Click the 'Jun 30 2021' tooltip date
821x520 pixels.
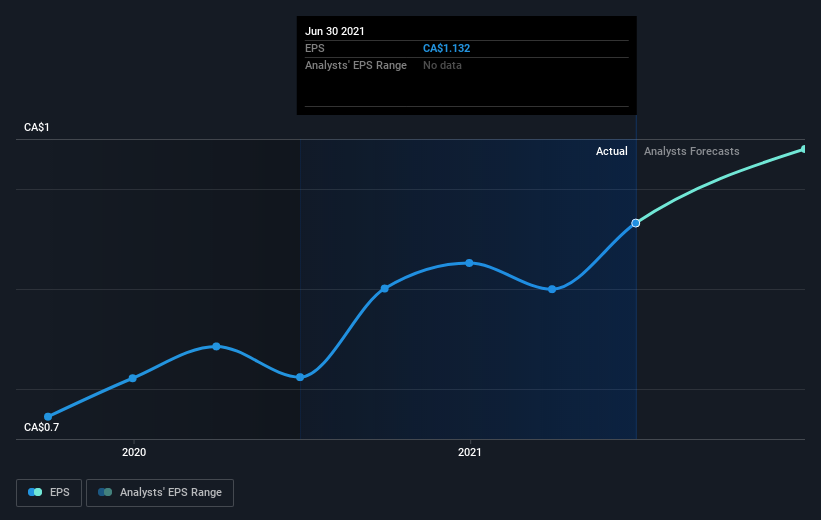pyautogui.click(x=335, y=31)
